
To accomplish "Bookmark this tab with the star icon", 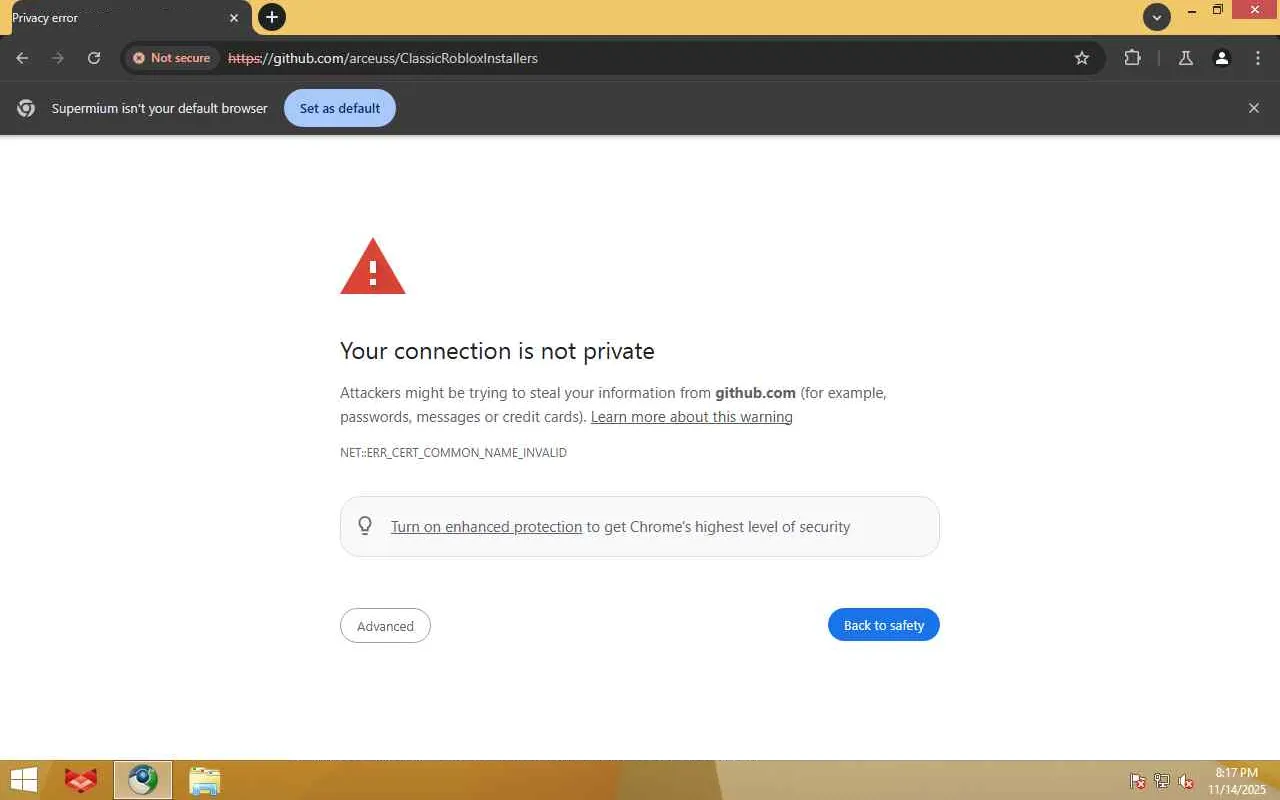I will (x=1082, y=58).
